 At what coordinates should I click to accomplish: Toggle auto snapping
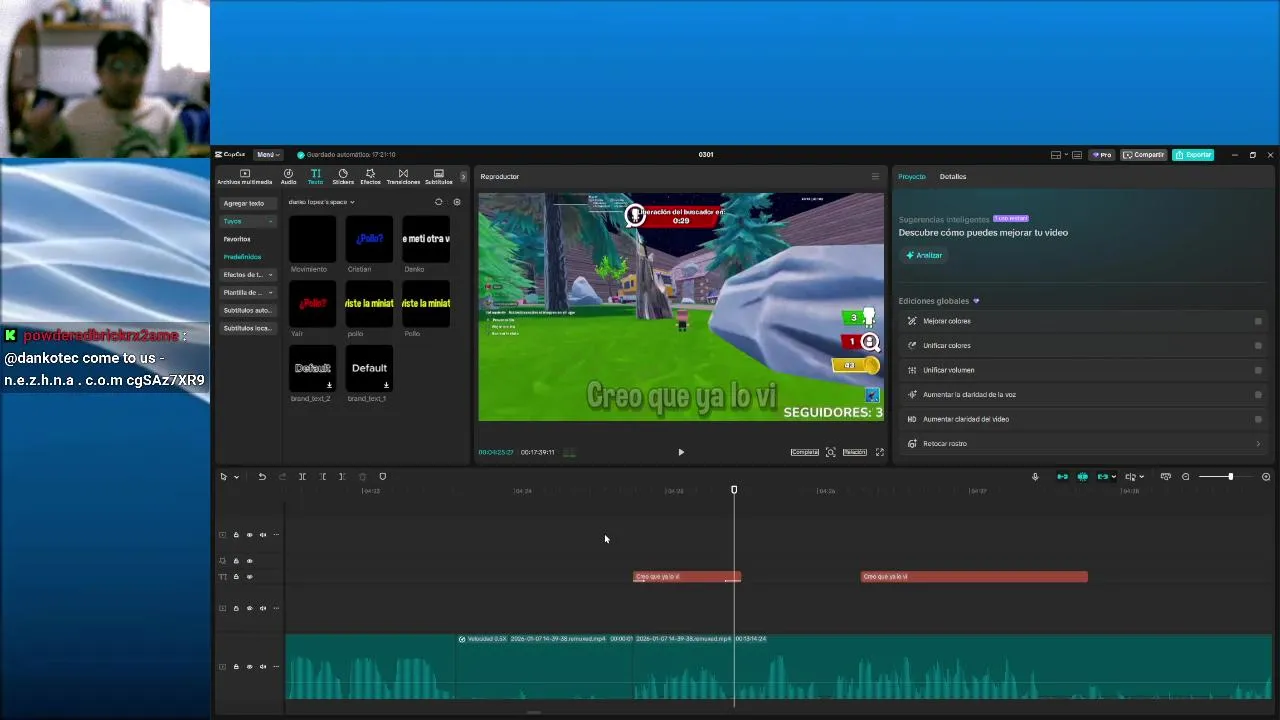click(x=1083, y=477)
